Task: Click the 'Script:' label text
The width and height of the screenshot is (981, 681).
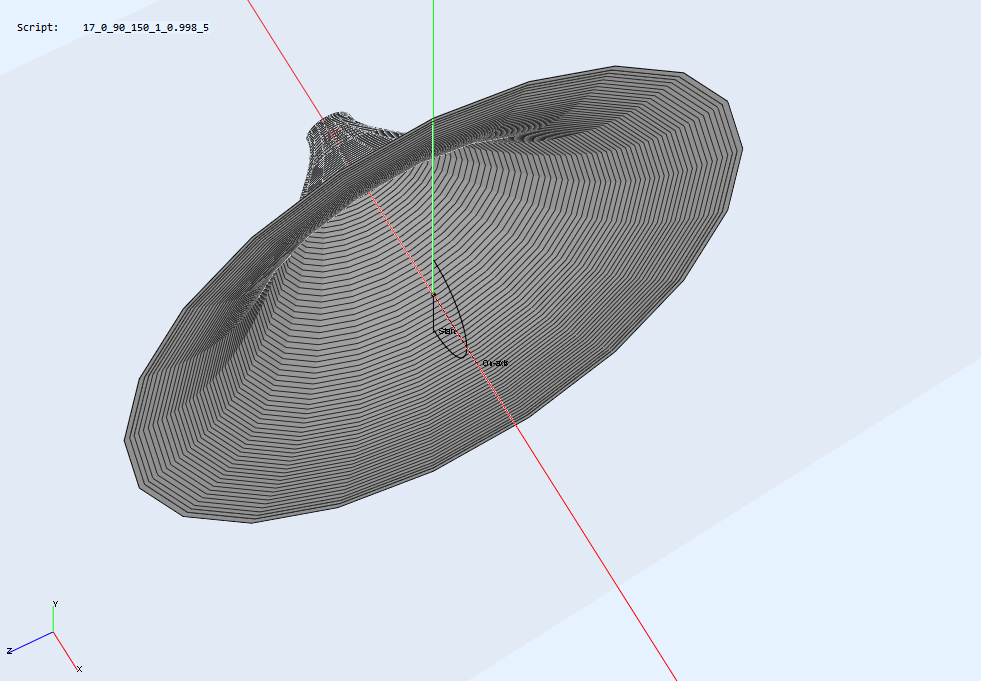Action: coord(38,28)
